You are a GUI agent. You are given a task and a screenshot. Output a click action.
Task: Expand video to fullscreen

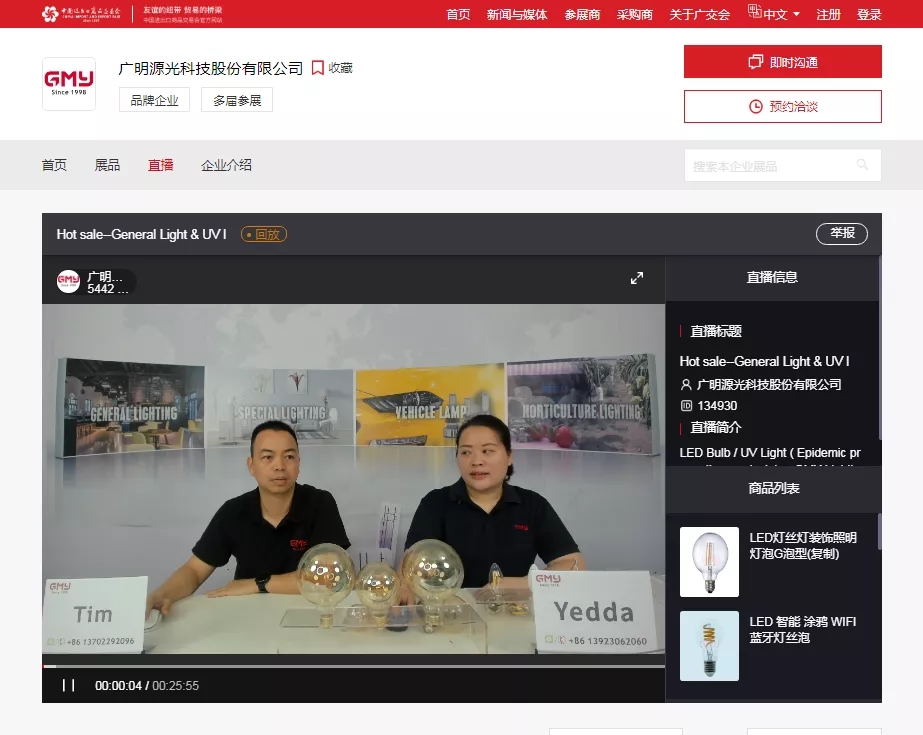click(637, 278)
